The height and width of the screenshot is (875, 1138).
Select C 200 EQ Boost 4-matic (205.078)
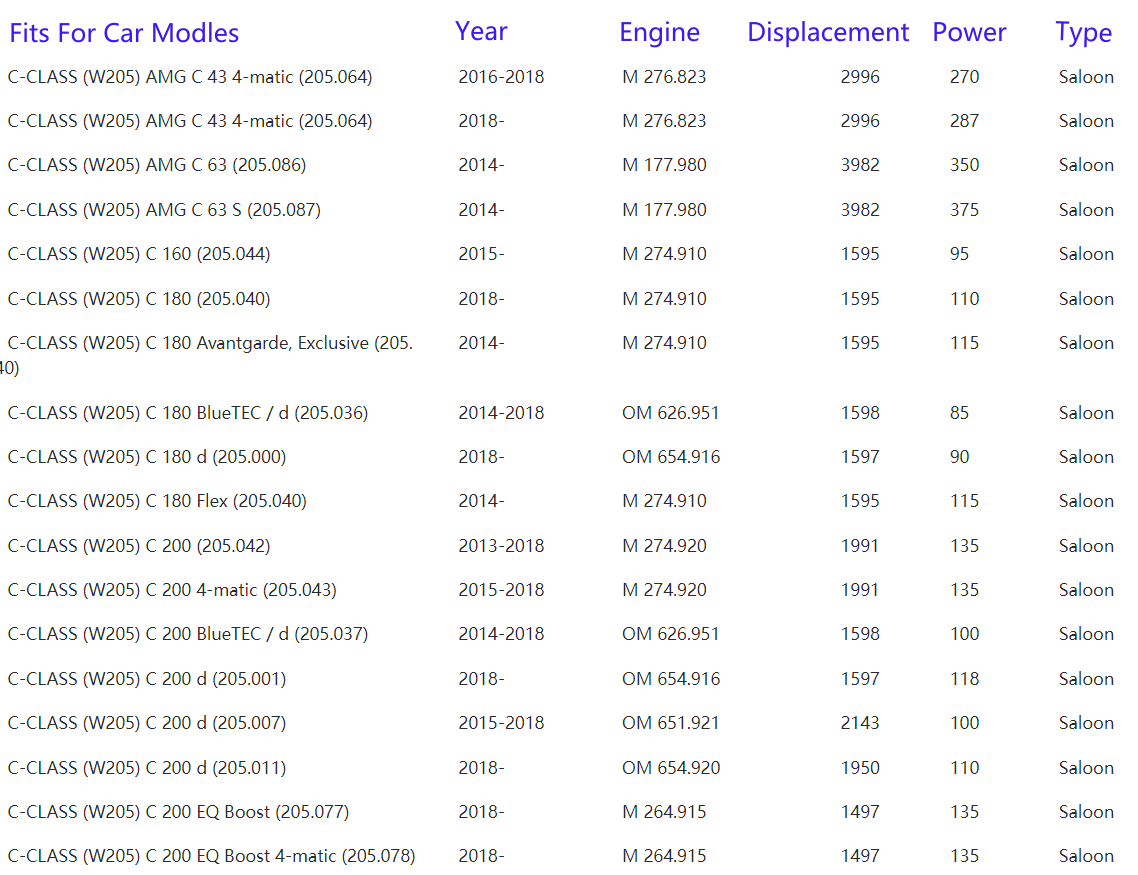click(211, 856)
